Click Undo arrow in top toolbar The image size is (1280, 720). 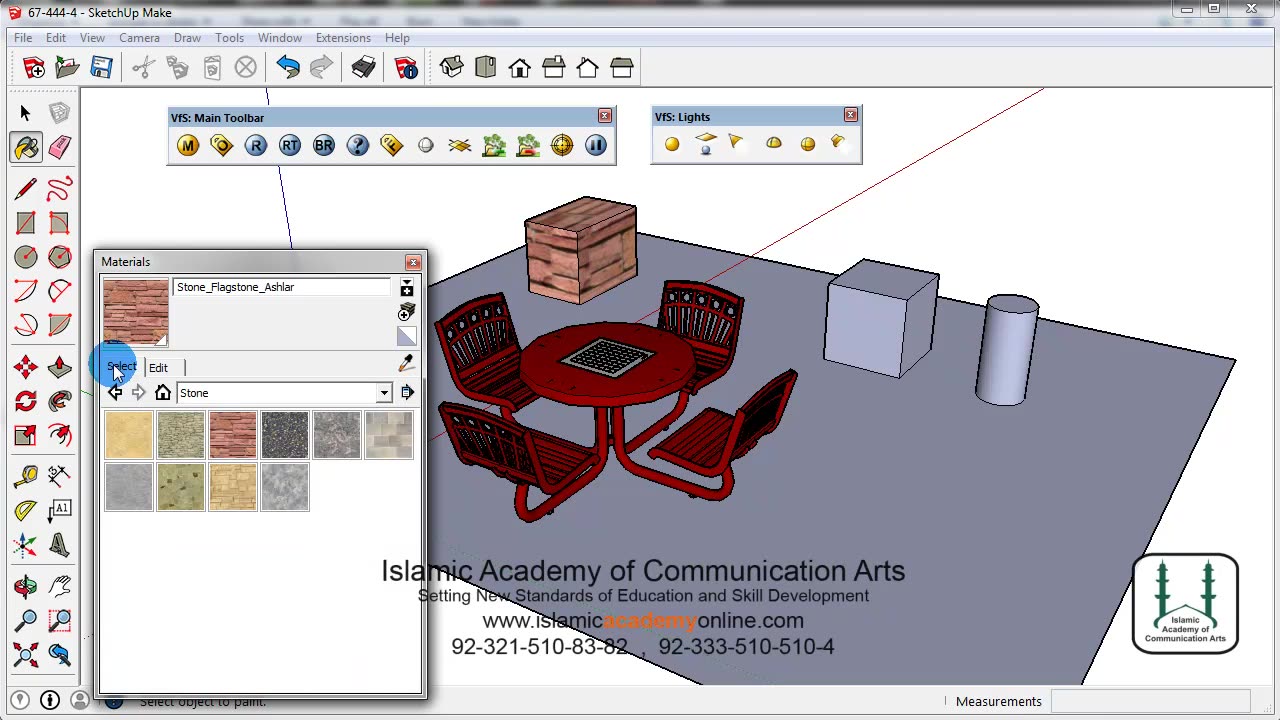[288, 67]
